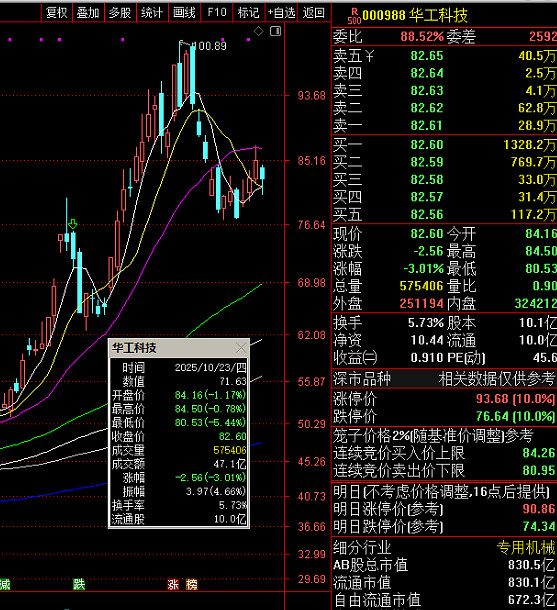
Task: Click the 买二 price 82.59
Action: point(427,162)
